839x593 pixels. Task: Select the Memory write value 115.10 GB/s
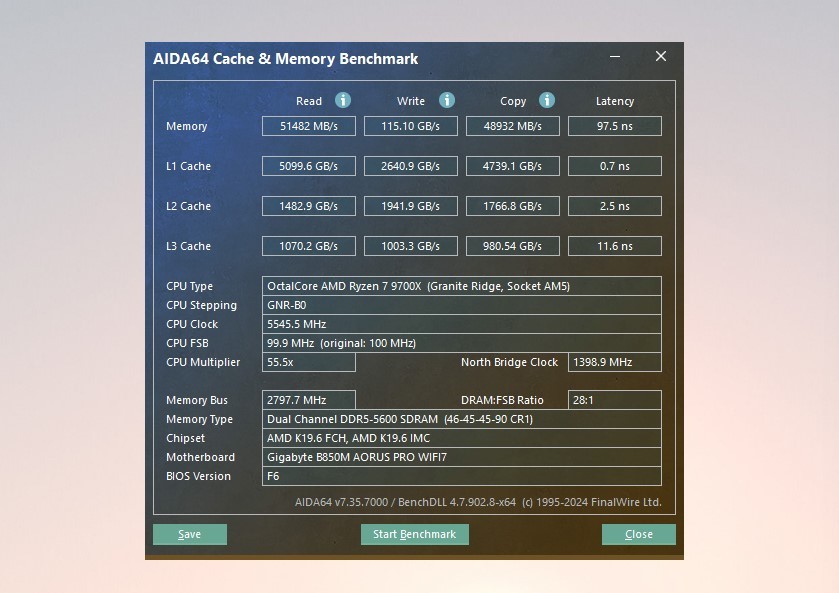[410, 126]
